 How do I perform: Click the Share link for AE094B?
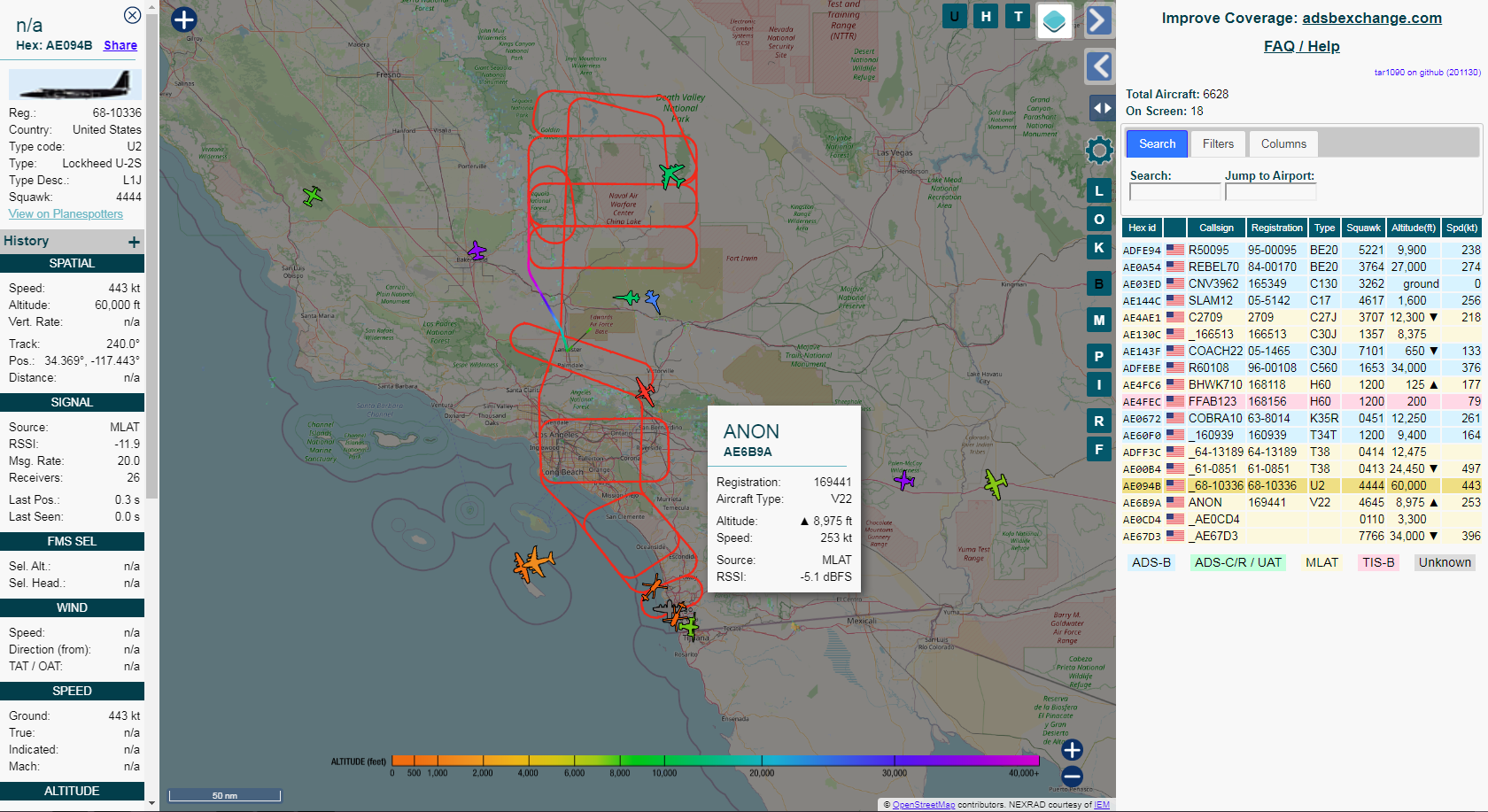(120, 45)
